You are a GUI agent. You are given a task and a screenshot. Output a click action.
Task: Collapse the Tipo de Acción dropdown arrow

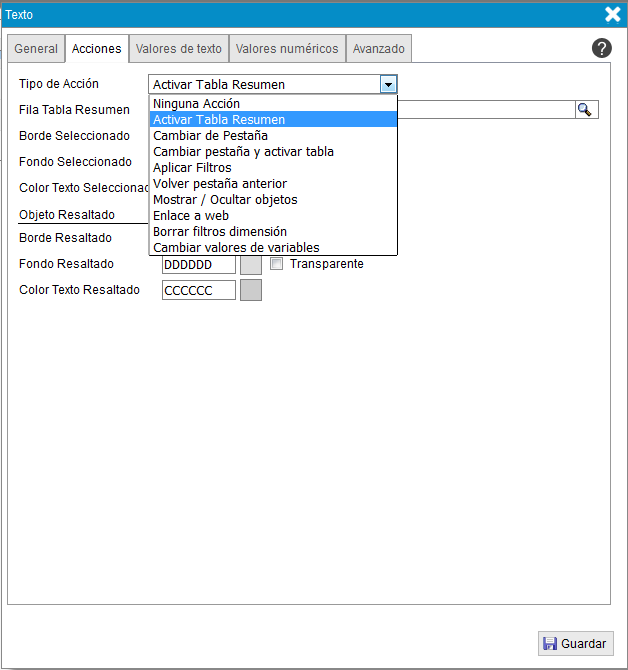tap(388, 85)
